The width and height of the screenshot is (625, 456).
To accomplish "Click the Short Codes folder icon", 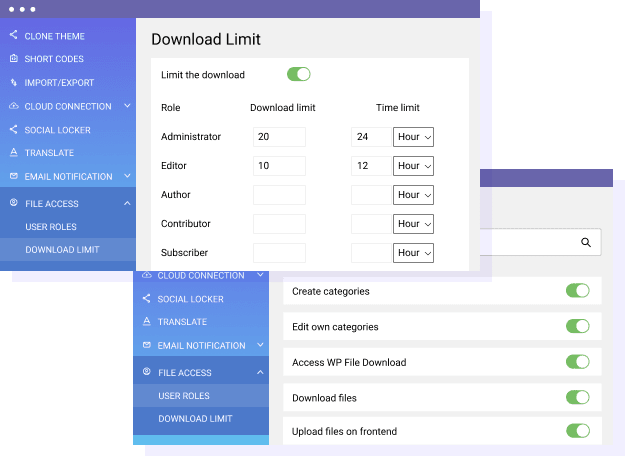I will [13, 59].
